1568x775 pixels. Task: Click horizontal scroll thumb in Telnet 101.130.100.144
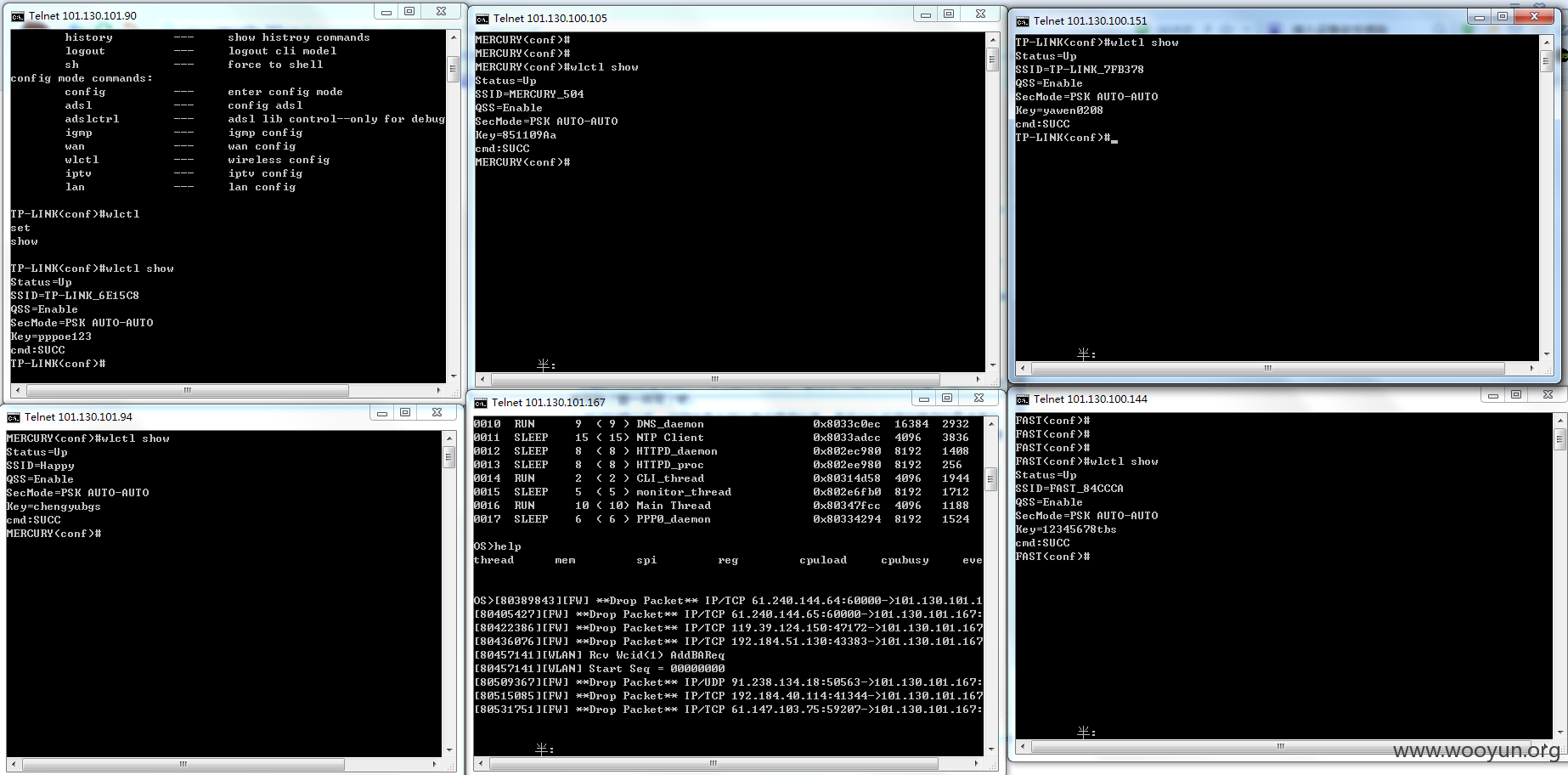[1281, 746]
